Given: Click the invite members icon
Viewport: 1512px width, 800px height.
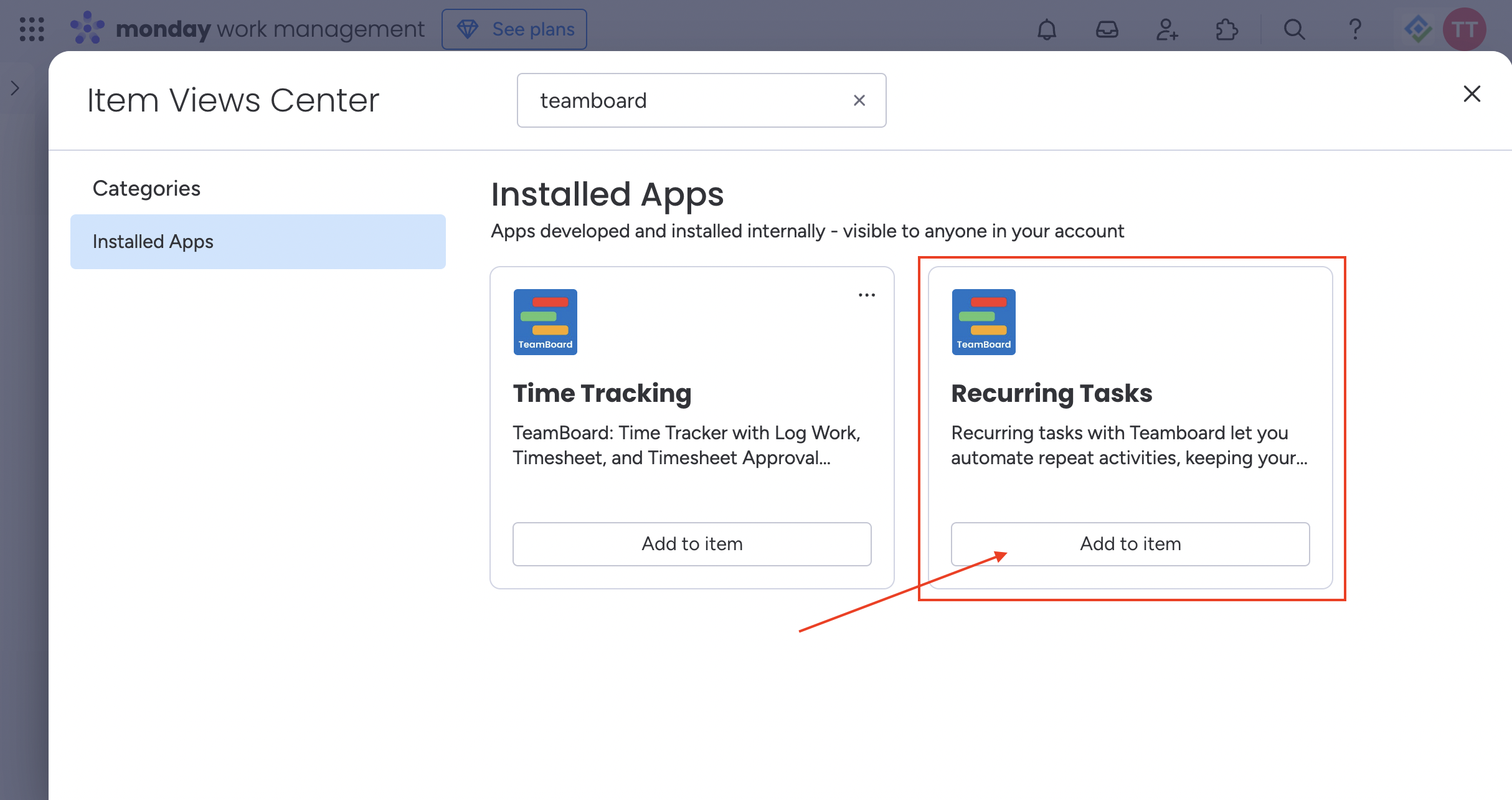Looking at the screenshot, I should tap(1166, 29).
